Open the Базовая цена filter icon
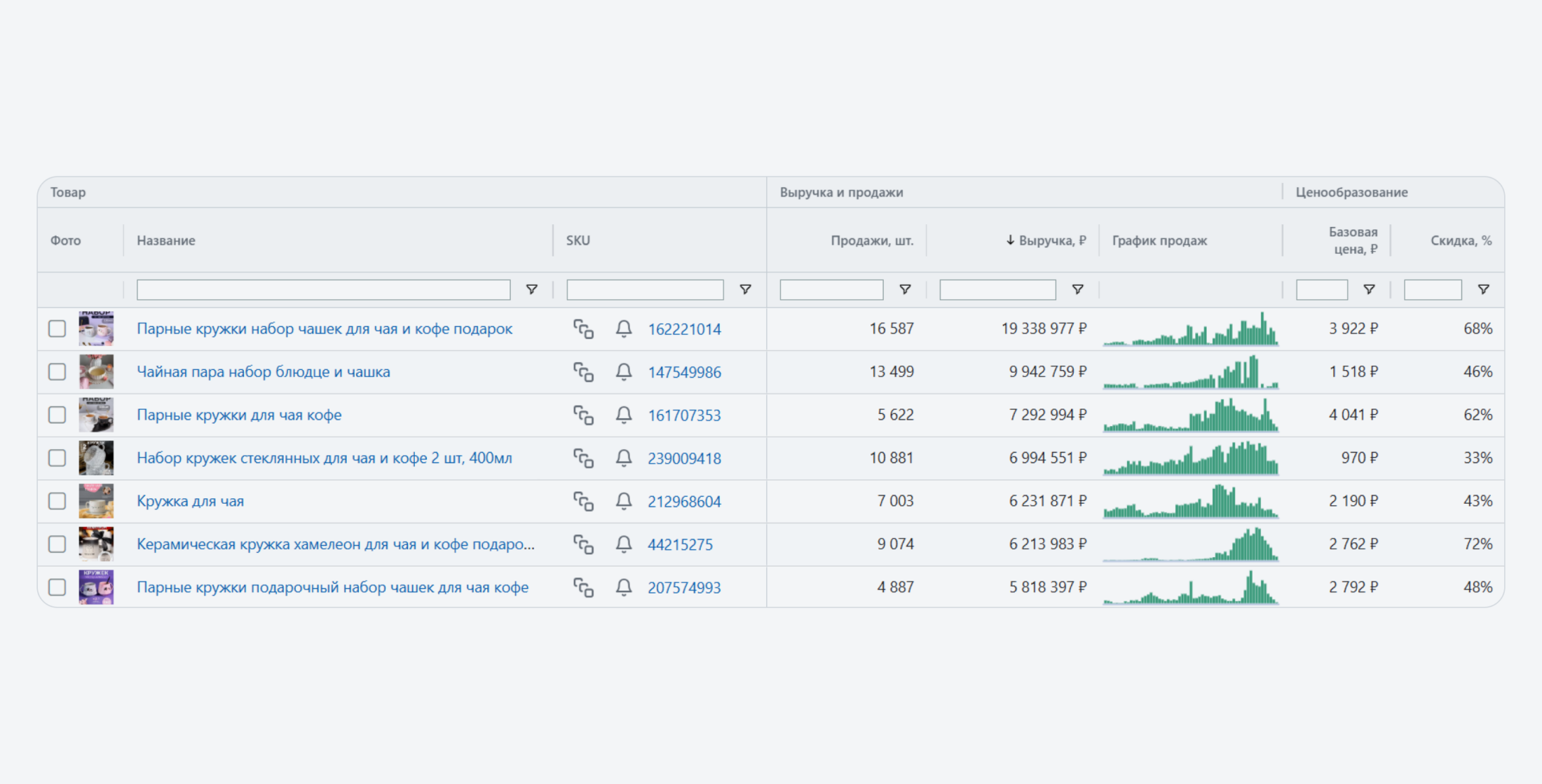This screenshot has height=784, width=1542. 1369,289
